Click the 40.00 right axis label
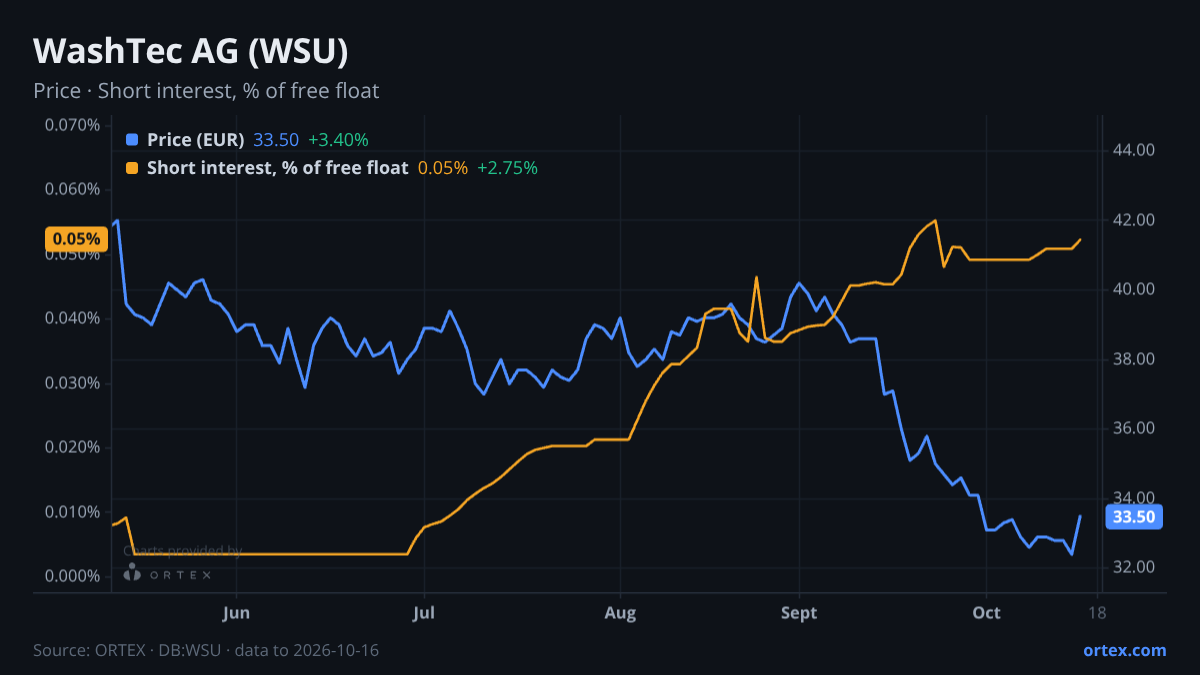Viewport: 1200px width, 675px height. pyautogui.click(x=1134, y=289)
